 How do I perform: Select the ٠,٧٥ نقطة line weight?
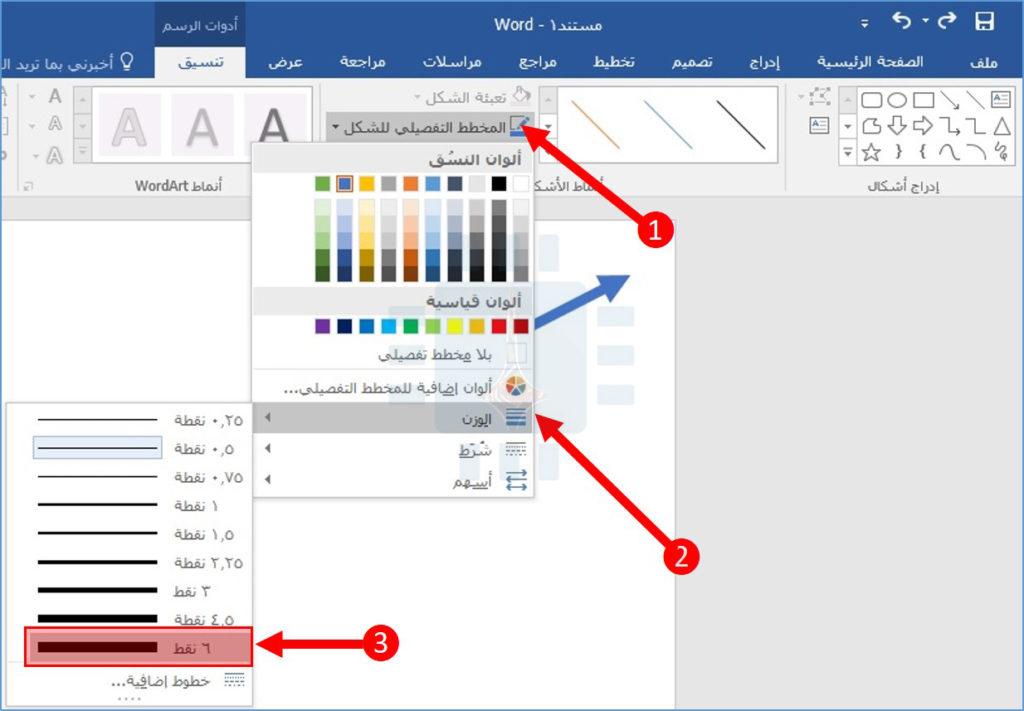click(x=129, y=477)
